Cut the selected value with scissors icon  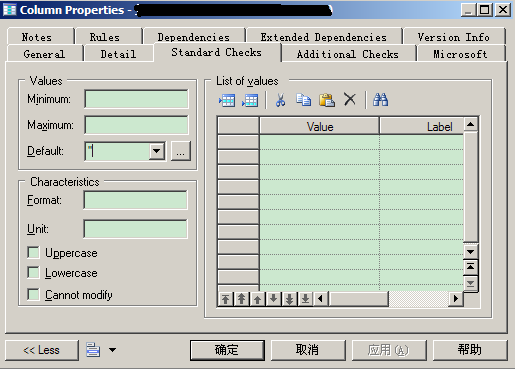tap(280, 100)
